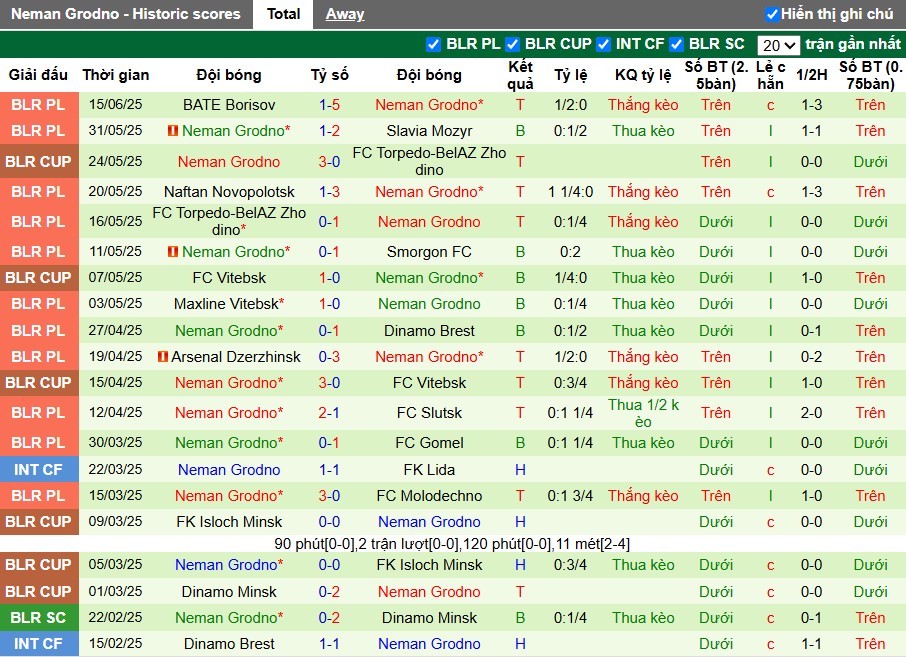
Task: Click date 20/05/25
Action: click(x=115, y=191)
